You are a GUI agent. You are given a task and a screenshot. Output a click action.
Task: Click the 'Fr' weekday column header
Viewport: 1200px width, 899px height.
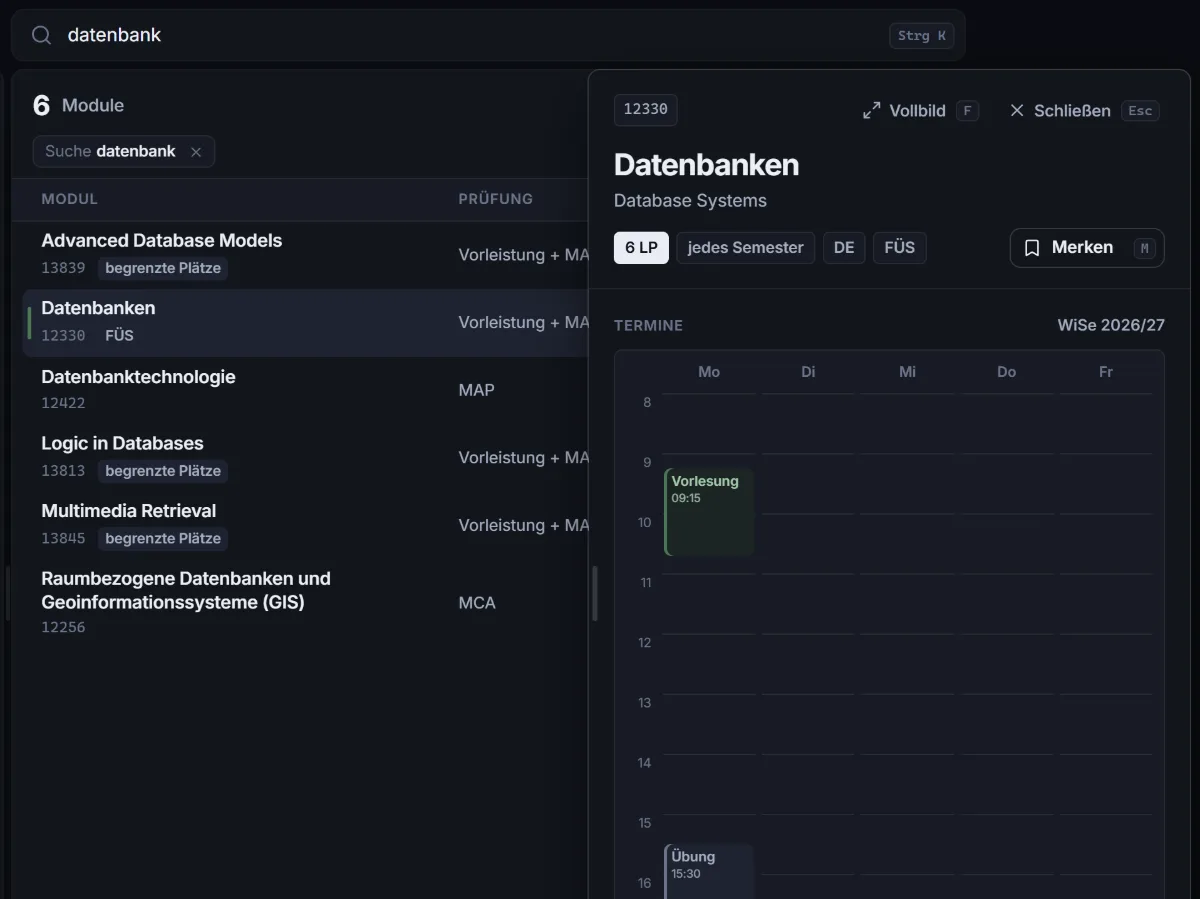pyautogui.click(x=1106, y=372)
